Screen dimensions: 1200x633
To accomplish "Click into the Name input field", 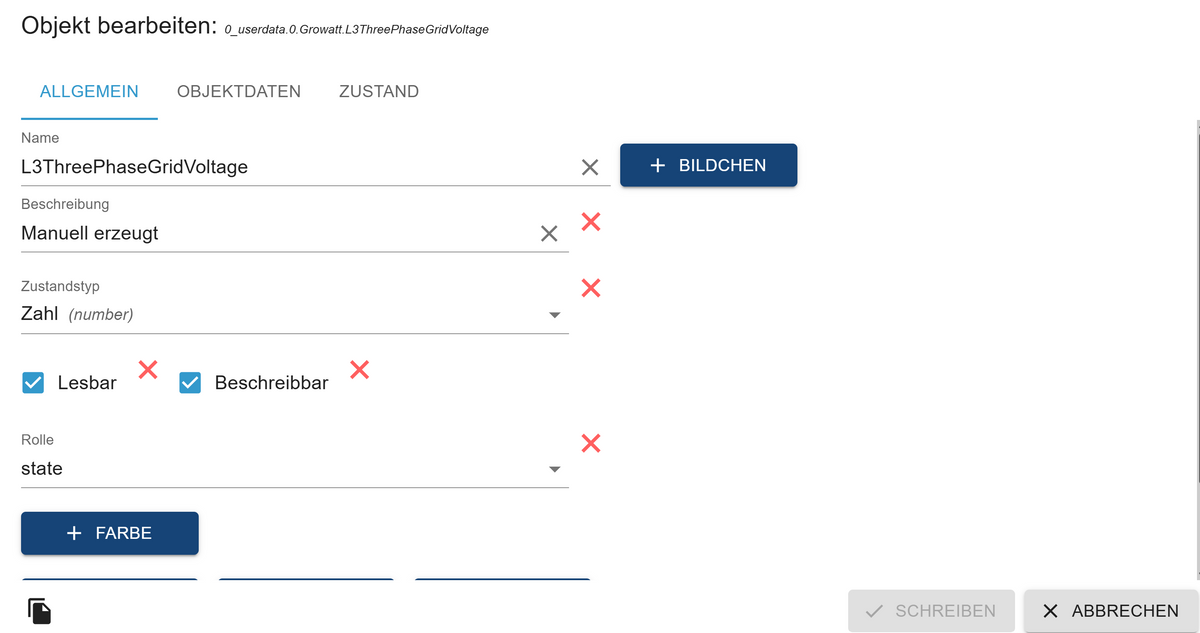I will tap(290, 167).
